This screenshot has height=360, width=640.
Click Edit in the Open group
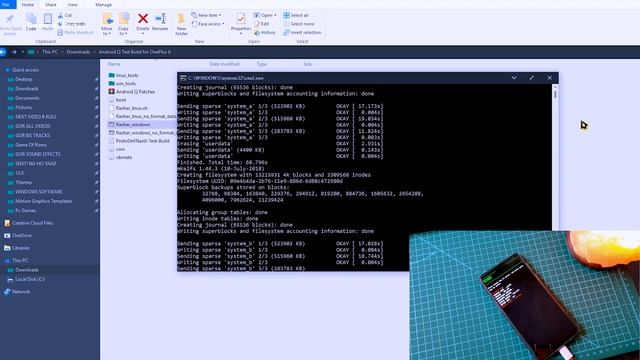261,24
